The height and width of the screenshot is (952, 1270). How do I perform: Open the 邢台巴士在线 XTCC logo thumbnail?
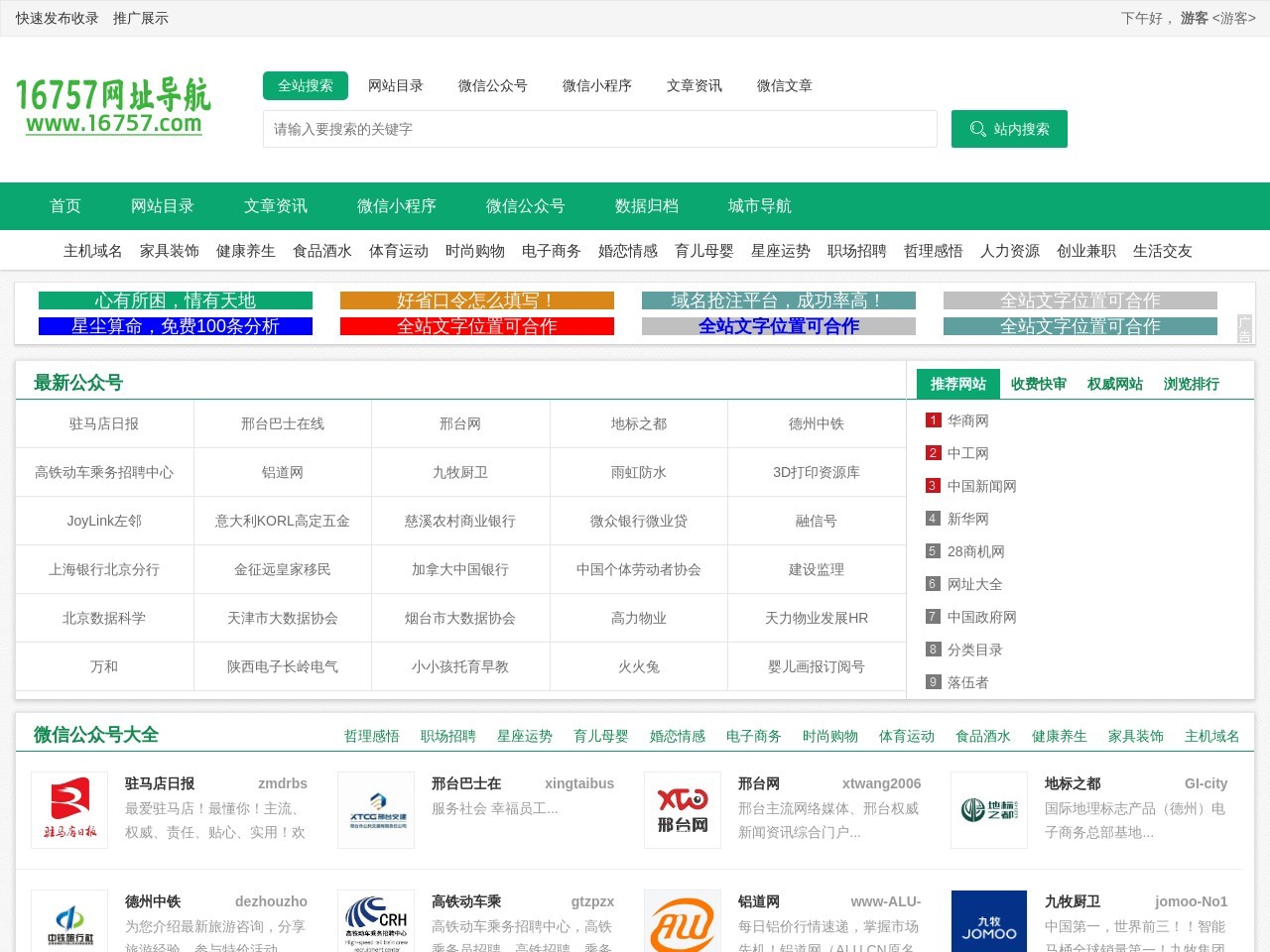[376, 810]
